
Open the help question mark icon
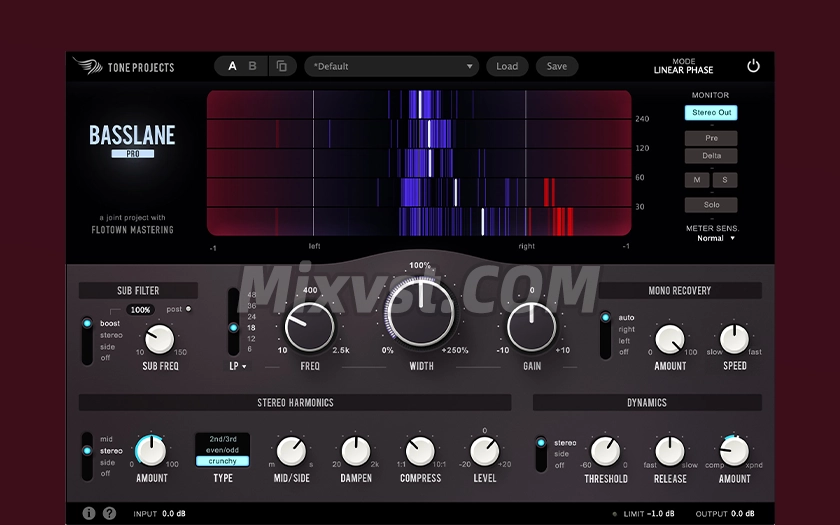(x=109, y=513)
